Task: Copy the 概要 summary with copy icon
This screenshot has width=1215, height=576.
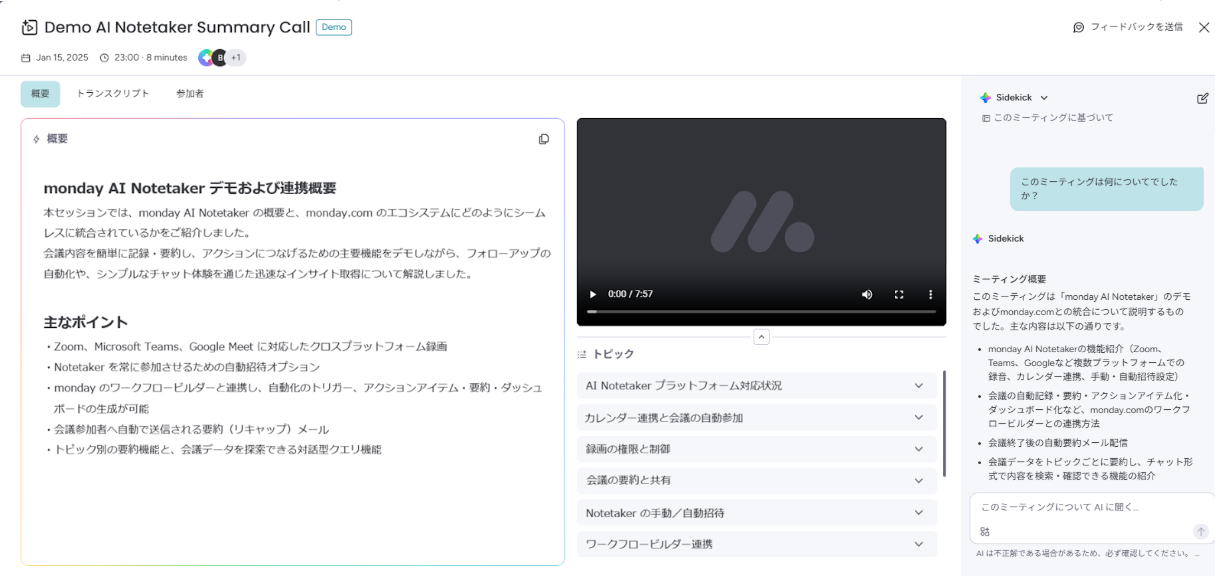Action: tap(544, 139)
